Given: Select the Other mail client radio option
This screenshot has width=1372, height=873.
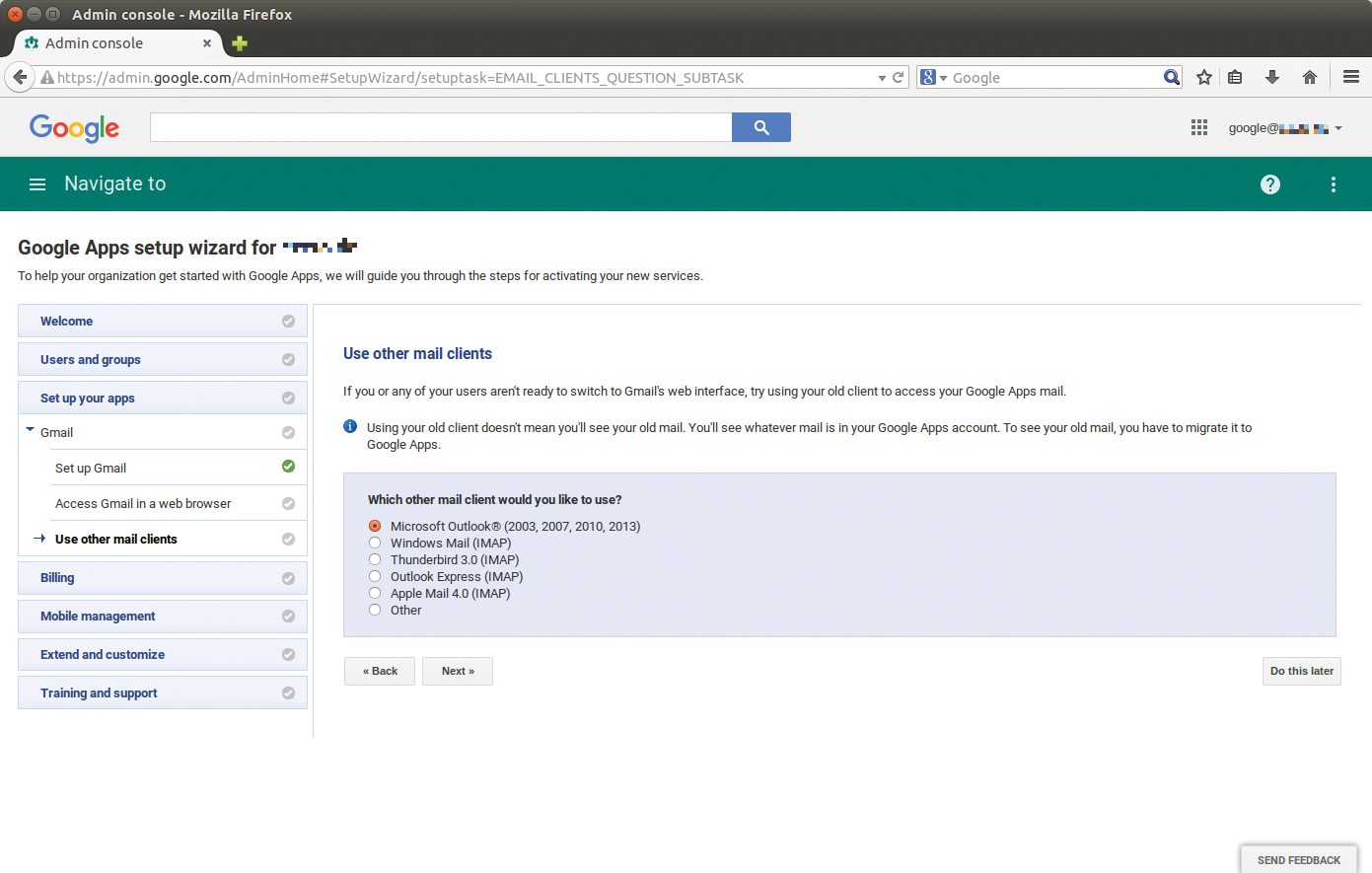Looking at the screenshot, I should click(375, 610).
